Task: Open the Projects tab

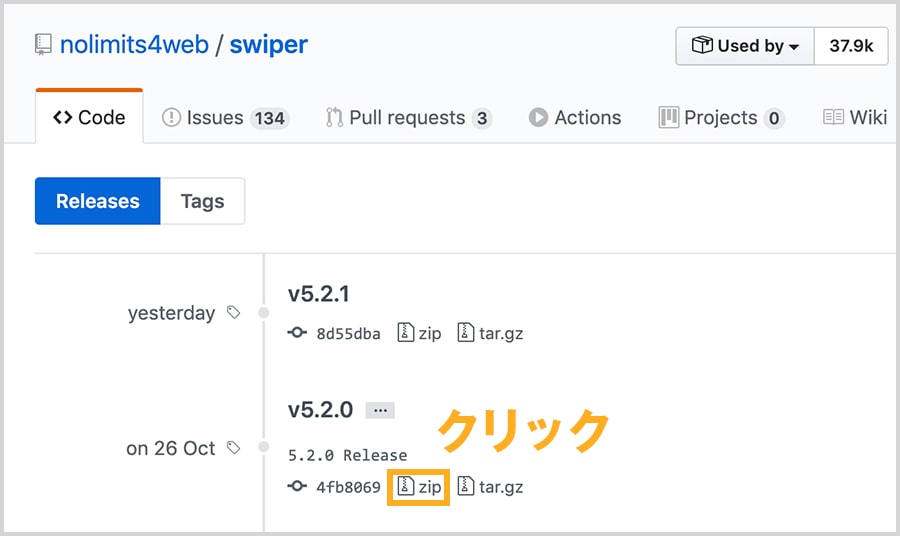Action: [721, 118]
